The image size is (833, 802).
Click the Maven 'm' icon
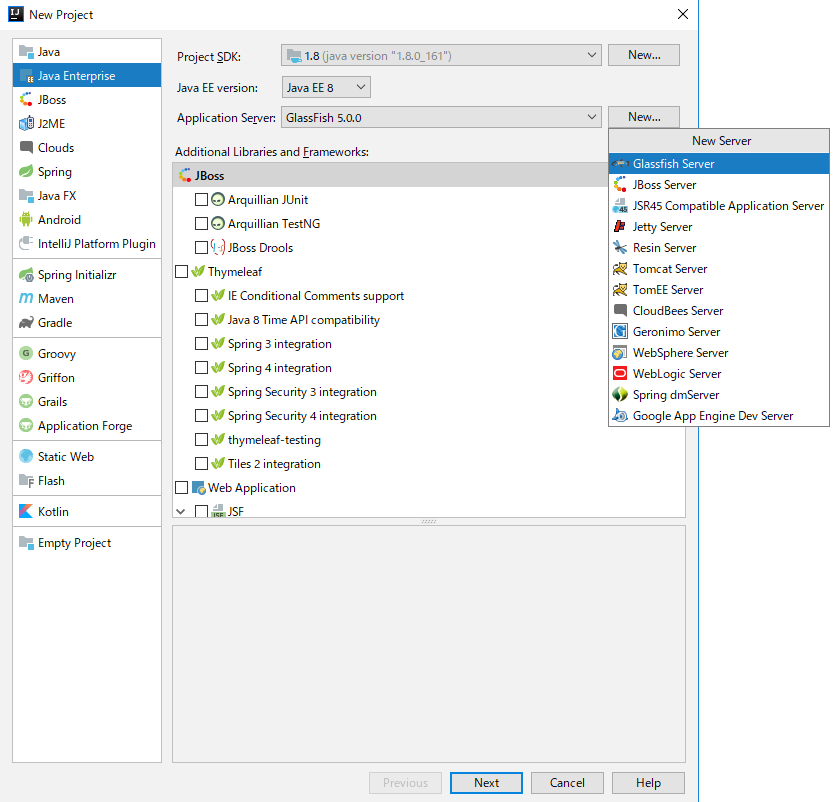[x=26, y=298]
